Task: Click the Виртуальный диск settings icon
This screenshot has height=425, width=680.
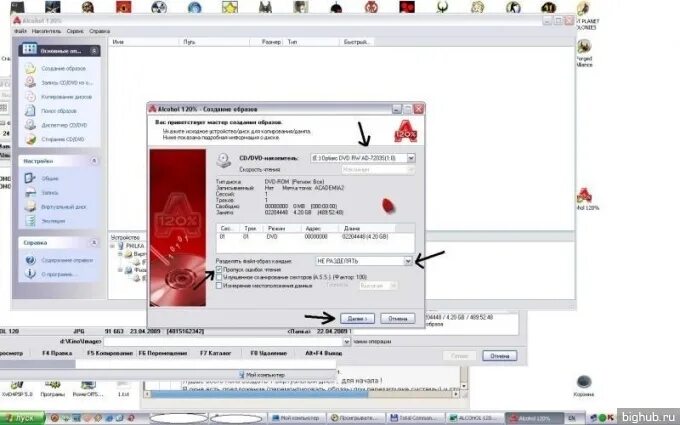Action: coord(30,206)
